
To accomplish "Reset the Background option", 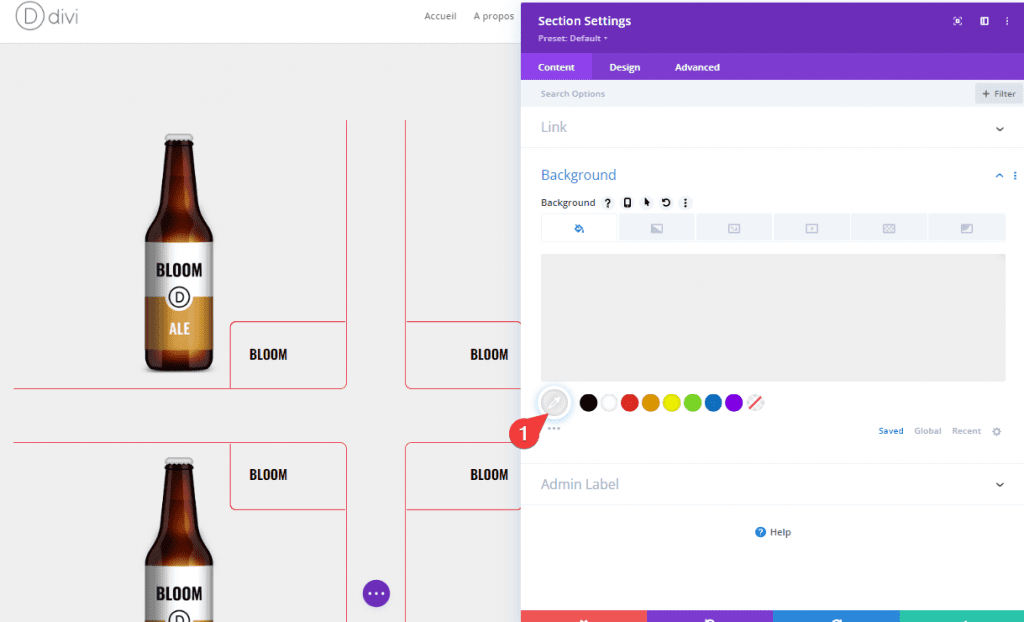I will (x=666, y=203).
